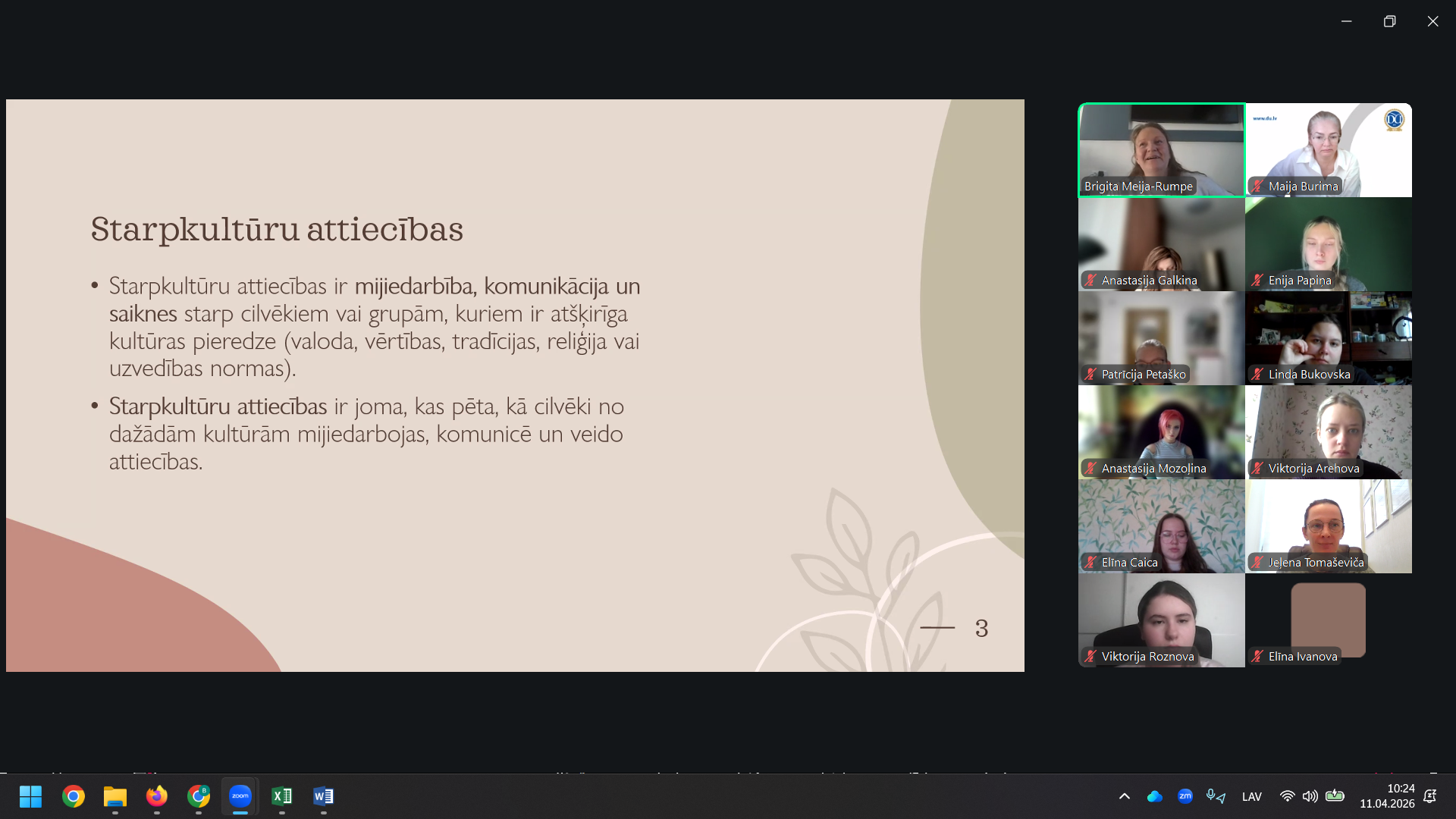Open Zoom app in the taskbar
The width and height of the screenshot is (1456, 819).
click(240, 795)
